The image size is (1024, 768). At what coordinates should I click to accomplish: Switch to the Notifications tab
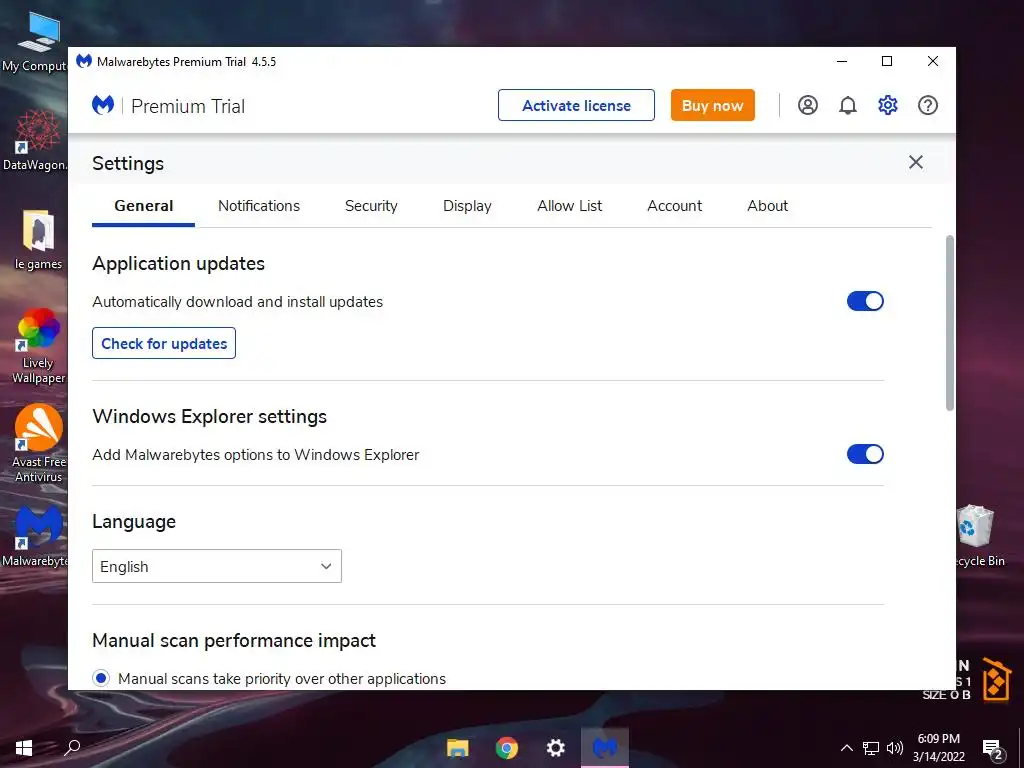[x=259, y=206]
